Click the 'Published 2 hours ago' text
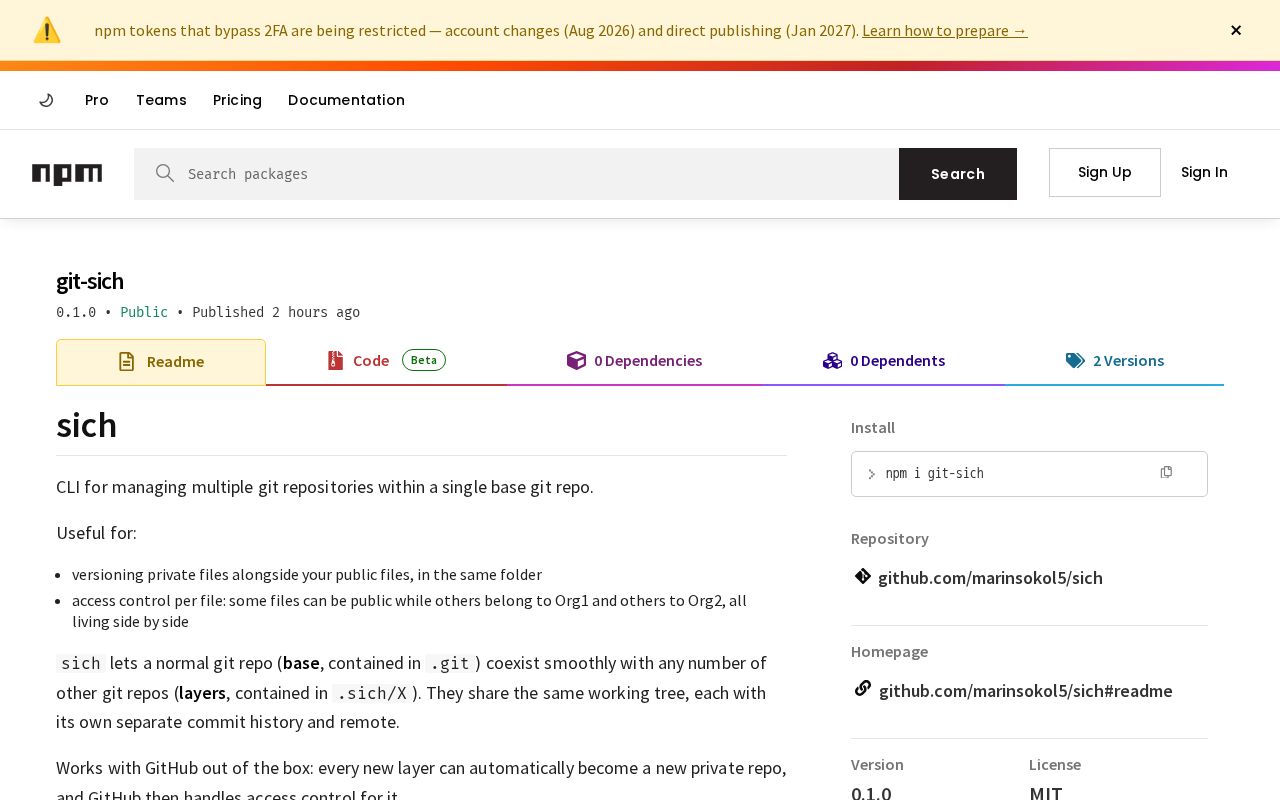Screen dimensions: 1280x800 276,312
